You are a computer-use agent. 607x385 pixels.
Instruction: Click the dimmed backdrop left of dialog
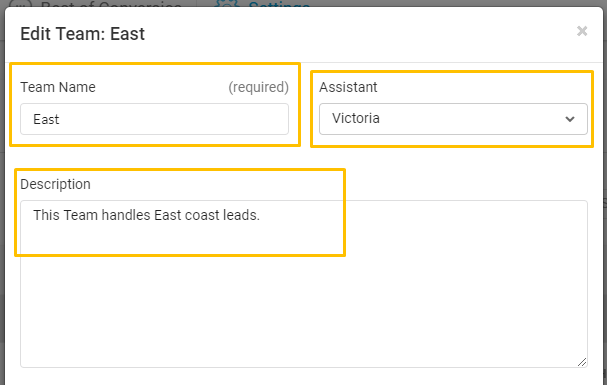point(2,193)
